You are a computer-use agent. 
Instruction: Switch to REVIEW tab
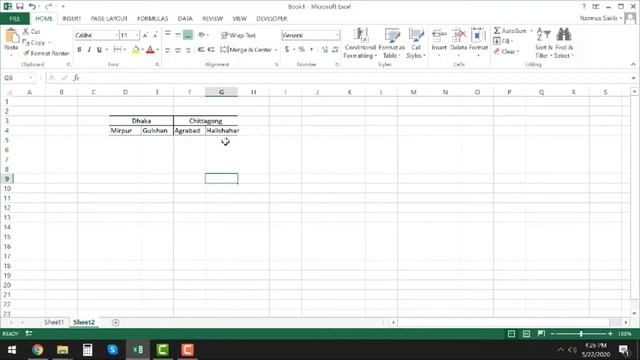coord(213,19)
